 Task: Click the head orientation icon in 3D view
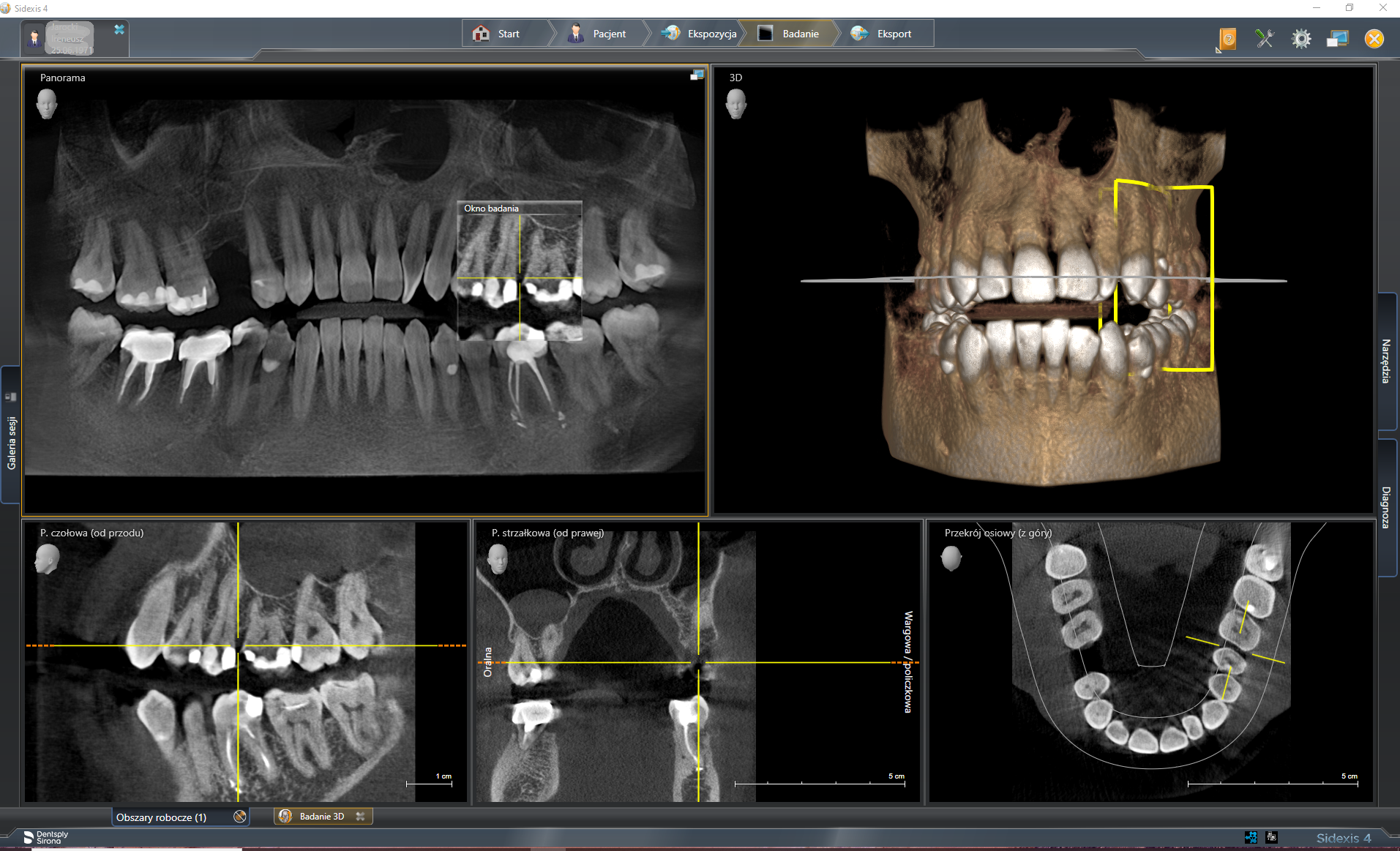point(735,104)
